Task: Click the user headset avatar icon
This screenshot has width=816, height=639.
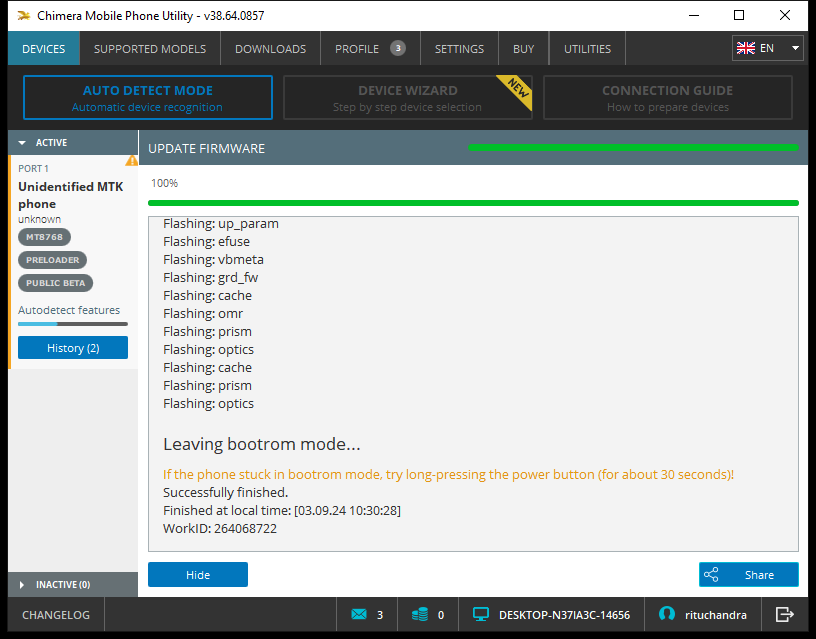Action: pyautogui.click(x=667, y=614)
